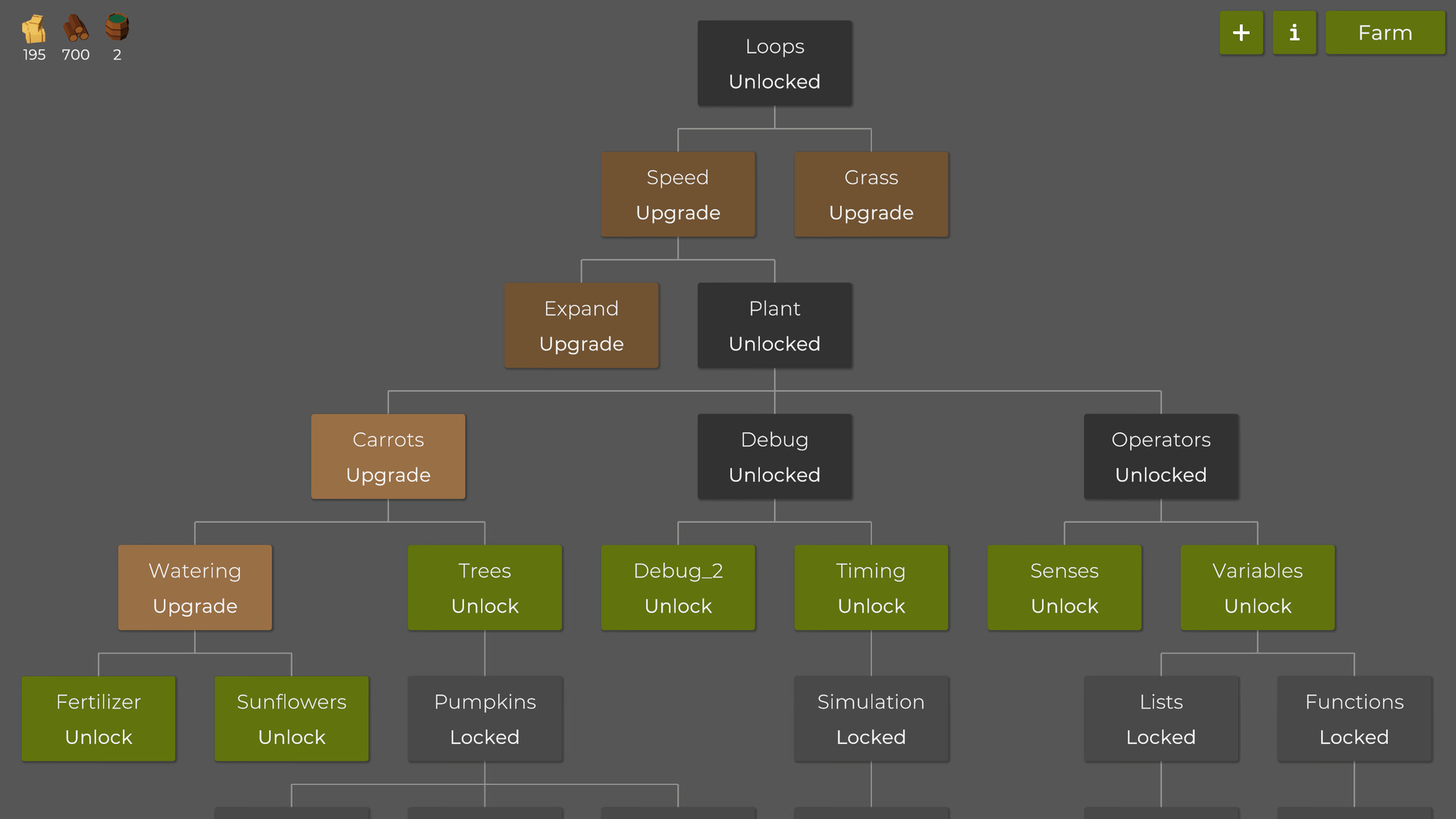Viewport: 1456px width, 819px height.
Task: Open the info icon button
Action: click(x=1294, y=33)
